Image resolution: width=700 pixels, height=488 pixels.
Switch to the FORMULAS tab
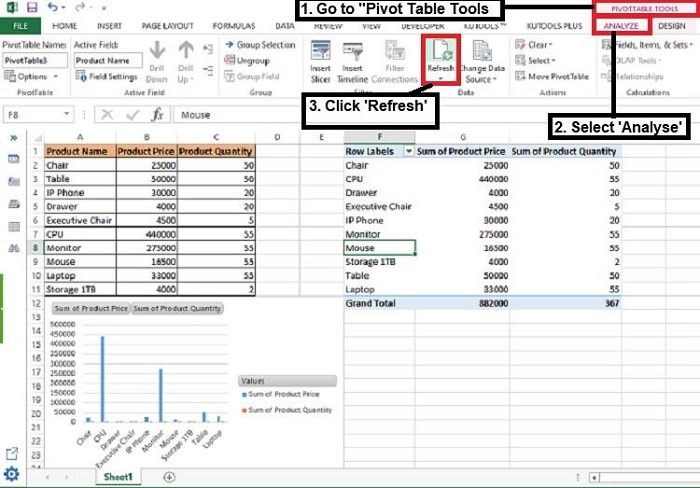[234, 26]
